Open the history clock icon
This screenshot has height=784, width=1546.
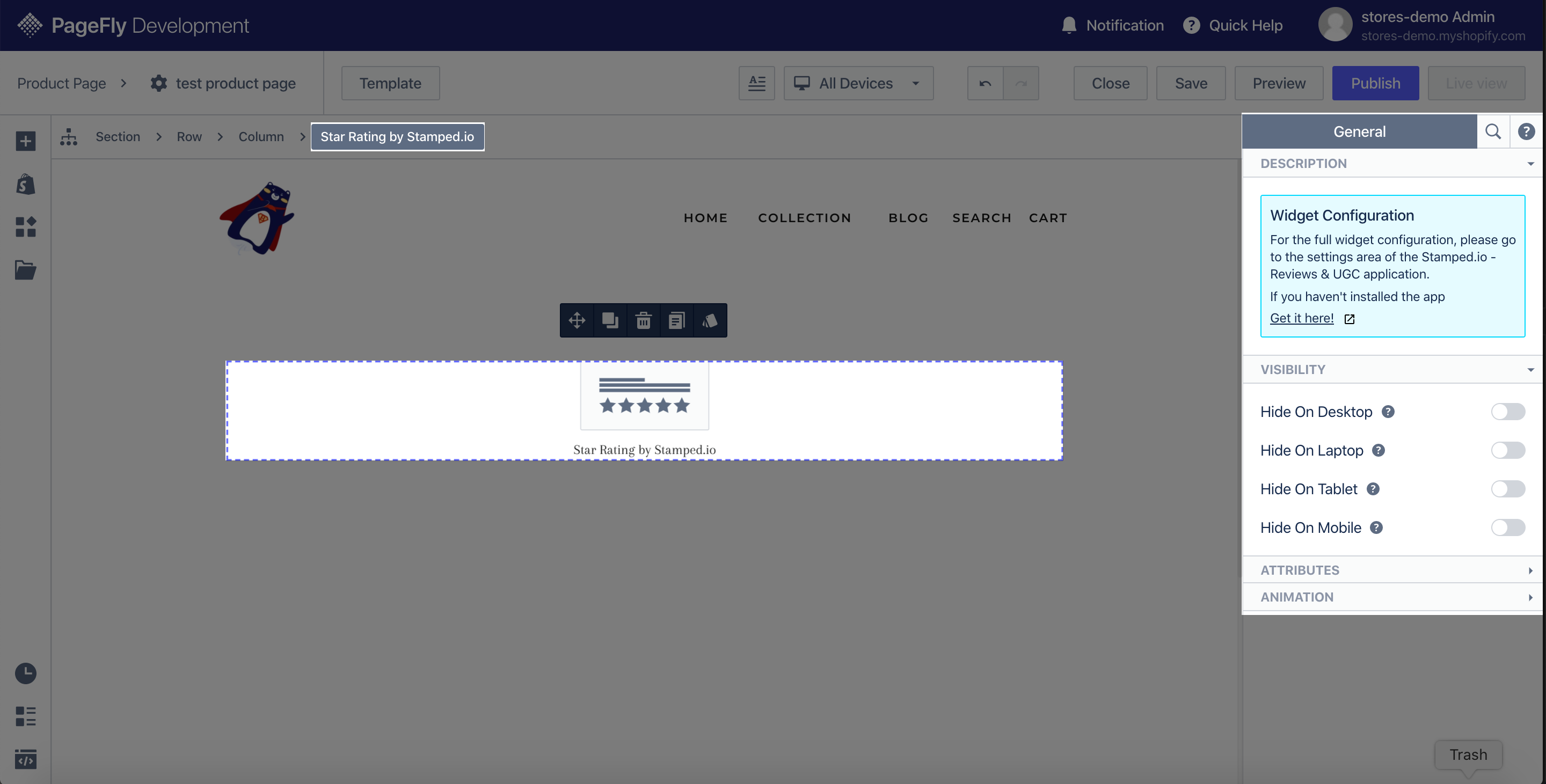pos(25,673)
